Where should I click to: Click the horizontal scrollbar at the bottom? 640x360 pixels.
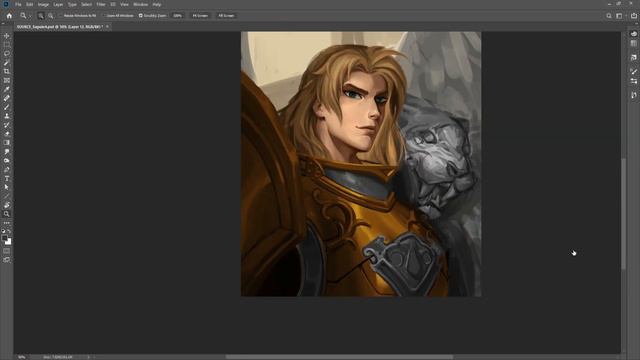pos(339,357)
